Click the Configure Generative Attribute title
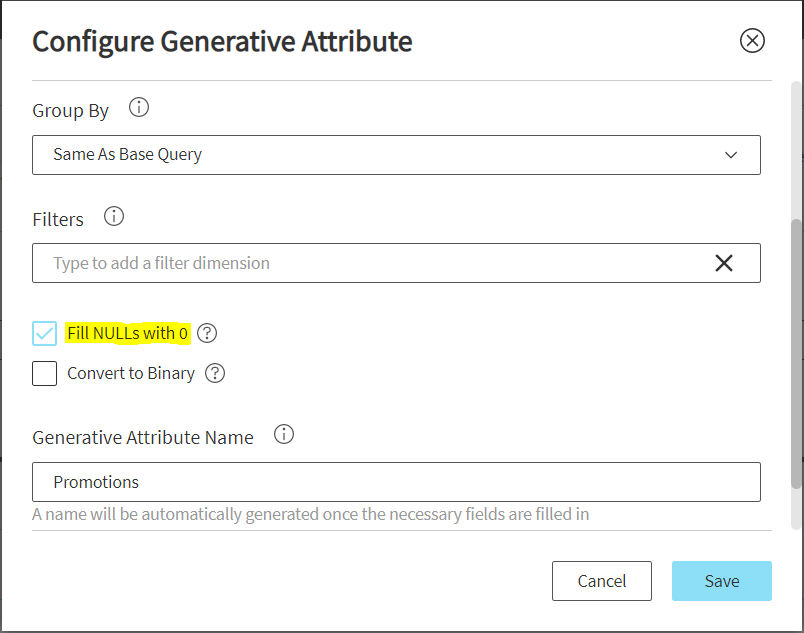Viewport: 804px width, 633px height. tap(222, 41)
